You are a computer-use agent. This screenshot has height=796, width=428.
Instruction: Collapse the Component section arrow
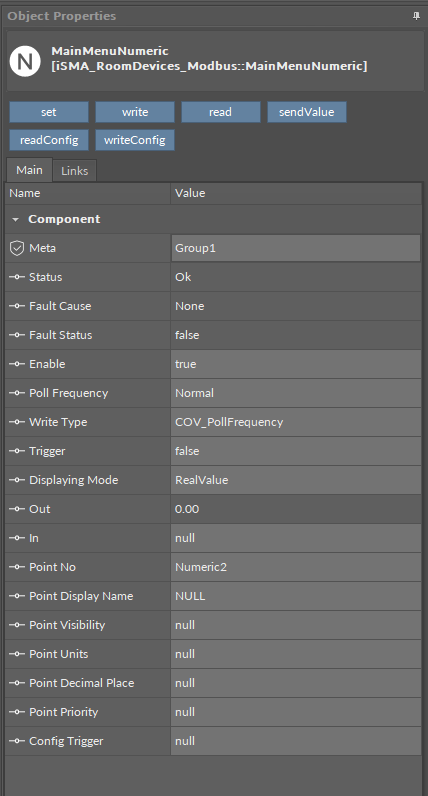[x=16, y=220]
